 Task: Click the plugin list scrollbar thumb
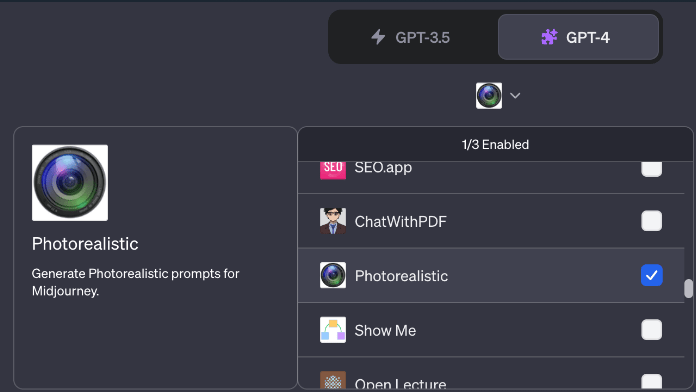coord(688,289)
